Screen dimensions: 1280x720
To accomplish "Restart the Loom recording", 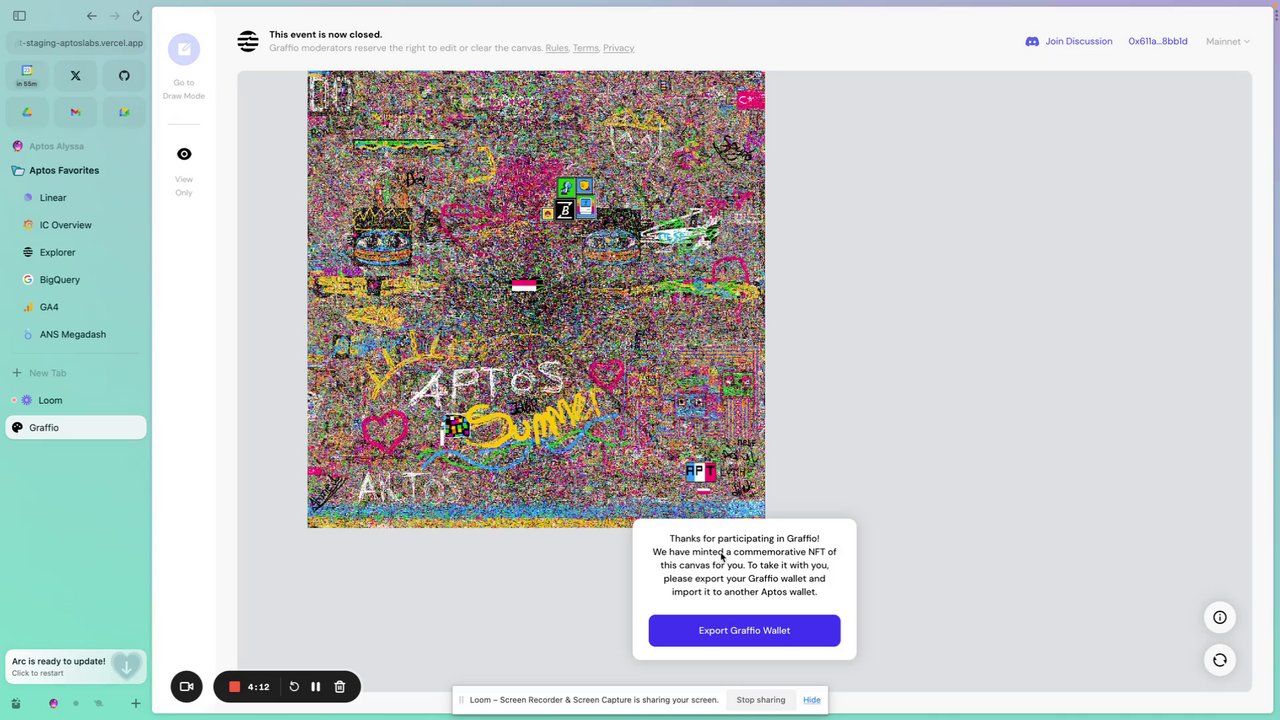I will pos(294,687).
